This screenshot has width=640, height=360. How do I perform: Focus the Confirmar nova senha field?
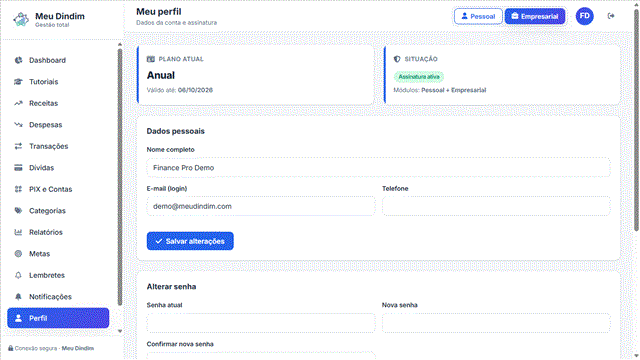pos(261,356)
